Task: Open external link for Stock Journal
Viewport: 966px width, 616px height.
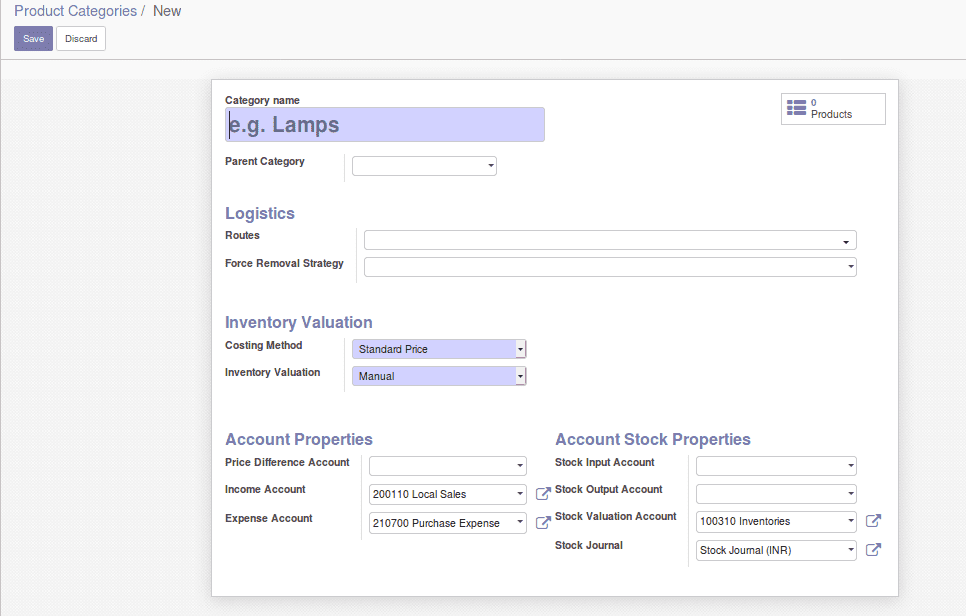Action: tap(873, 549)
